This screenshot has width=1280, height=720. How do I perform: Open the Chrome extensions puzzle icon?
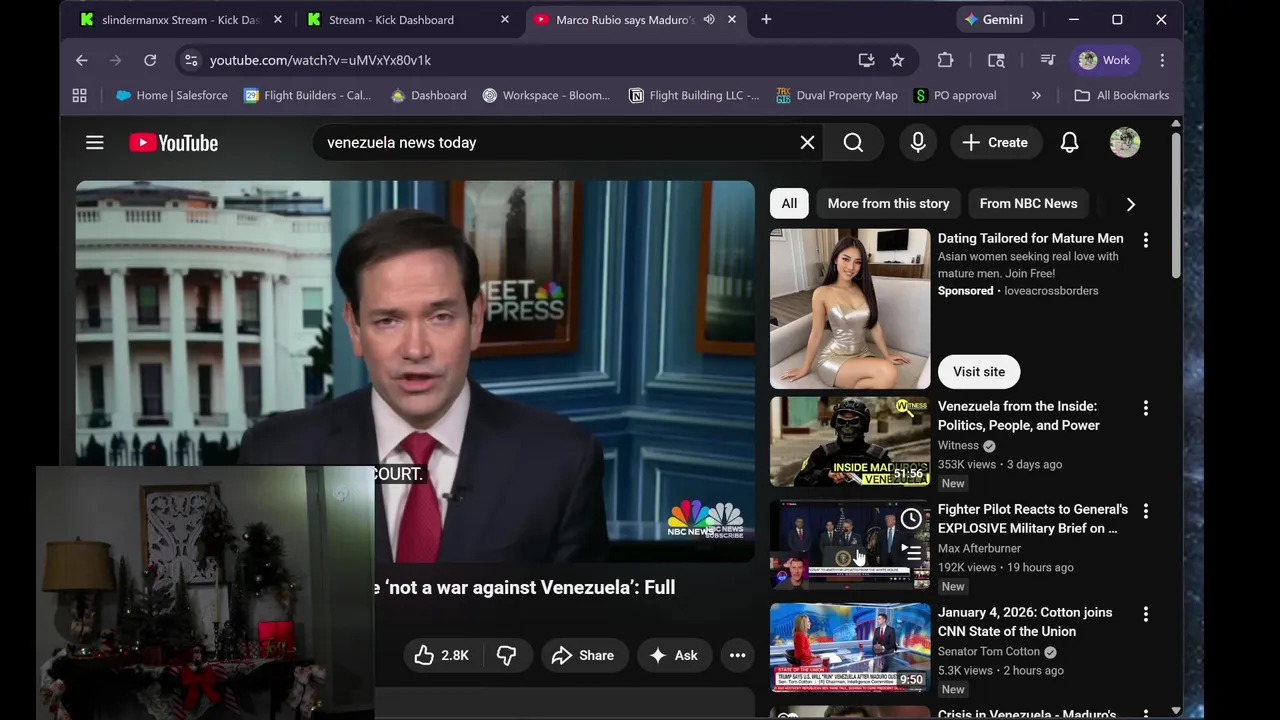(x=945, y=60)
